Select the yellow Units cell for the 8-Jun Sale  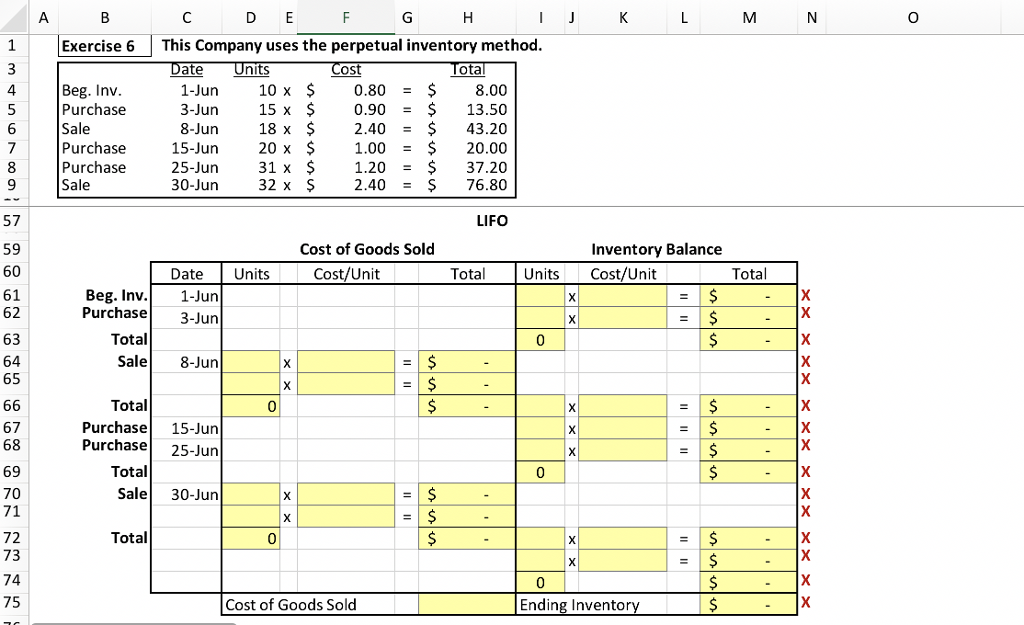251,362
